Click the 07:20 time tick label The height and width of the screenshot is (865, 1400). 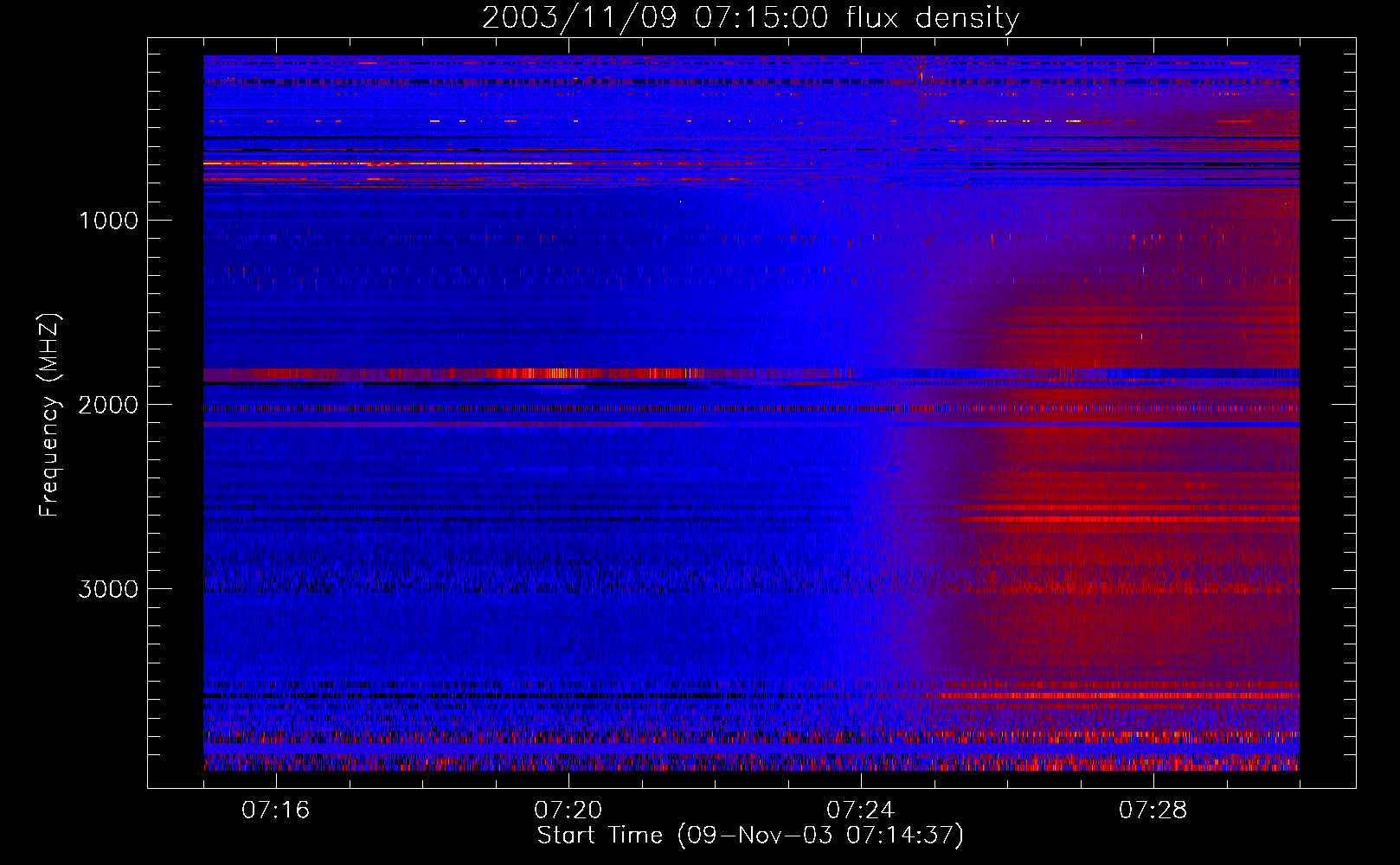point(568,811)
